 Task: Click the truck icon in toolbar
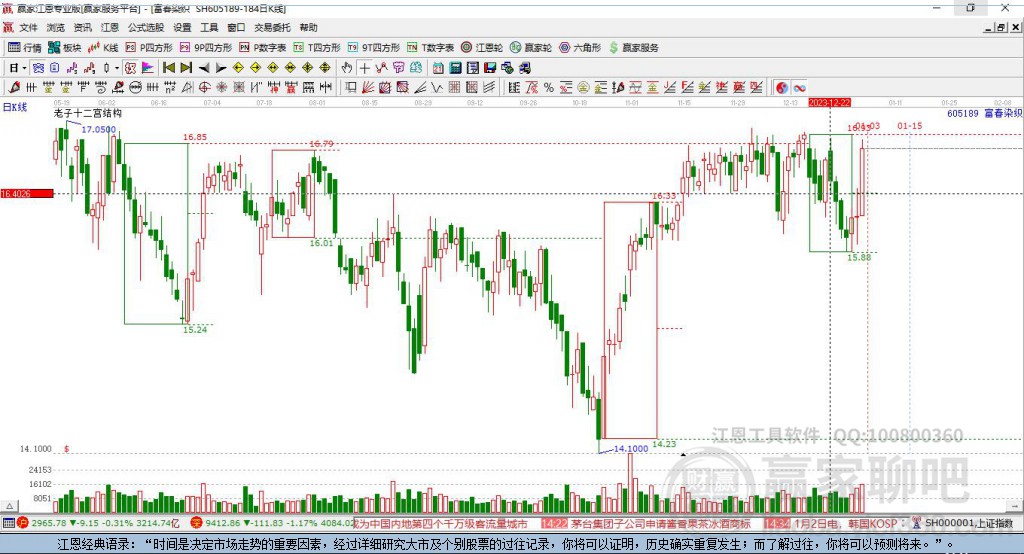(x=524, y=68)
